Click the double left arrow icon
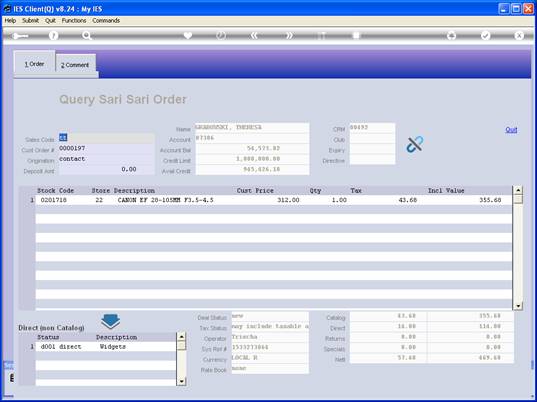This screenshot has height=402, width=537. point(254,35)
